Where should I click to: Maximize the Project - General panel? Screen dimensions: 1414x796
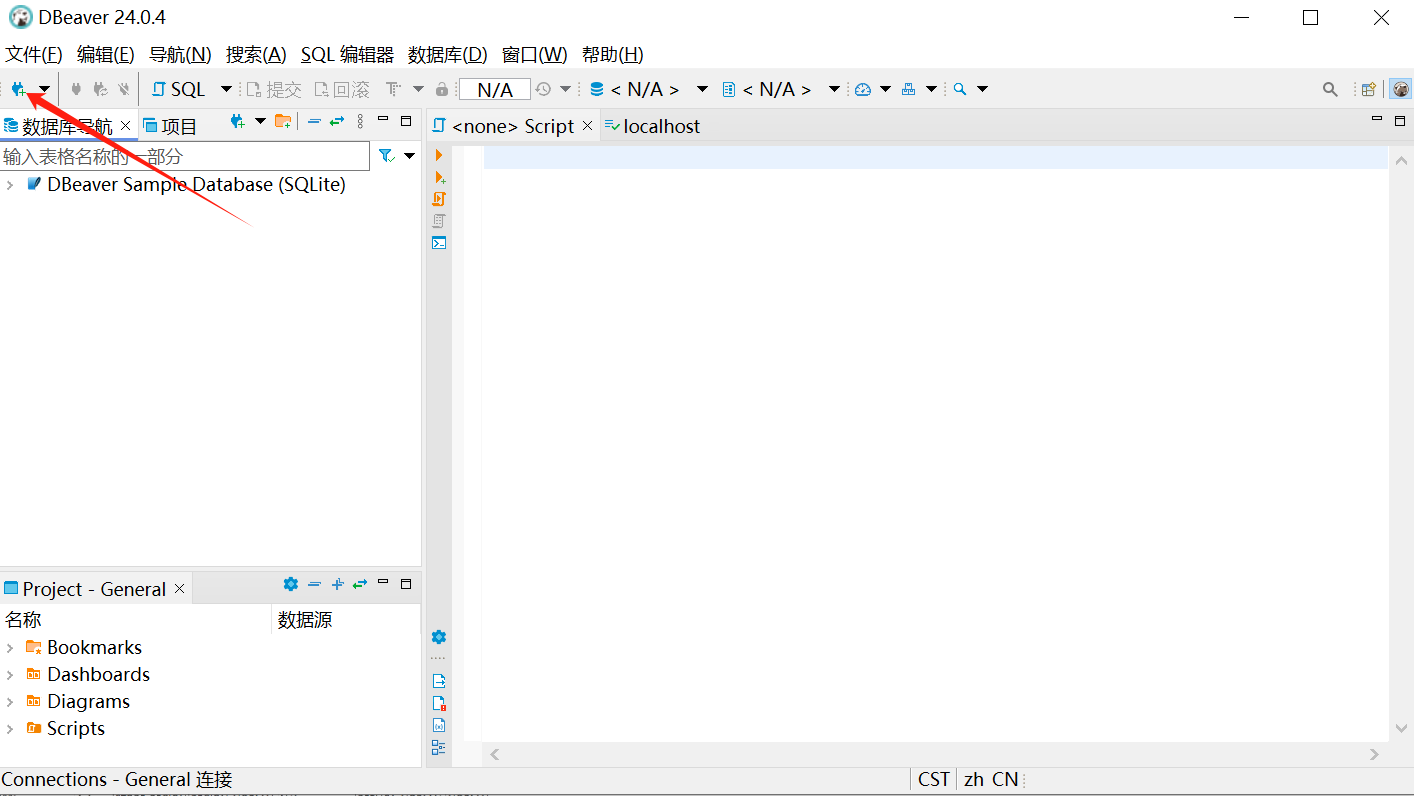[x=406, y=584]
